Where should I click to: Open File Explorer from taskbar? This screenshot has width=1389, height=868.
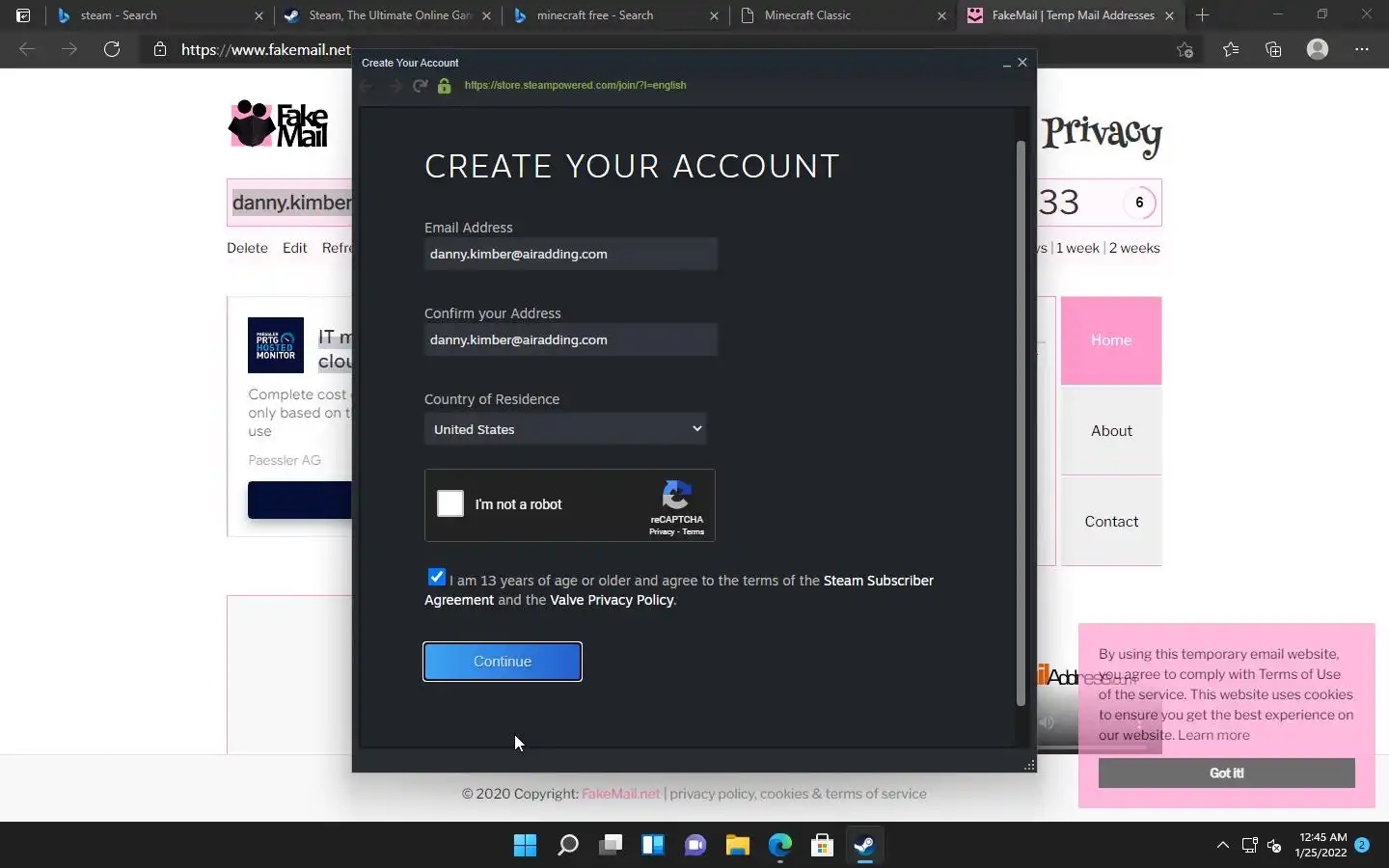[737, 846]
